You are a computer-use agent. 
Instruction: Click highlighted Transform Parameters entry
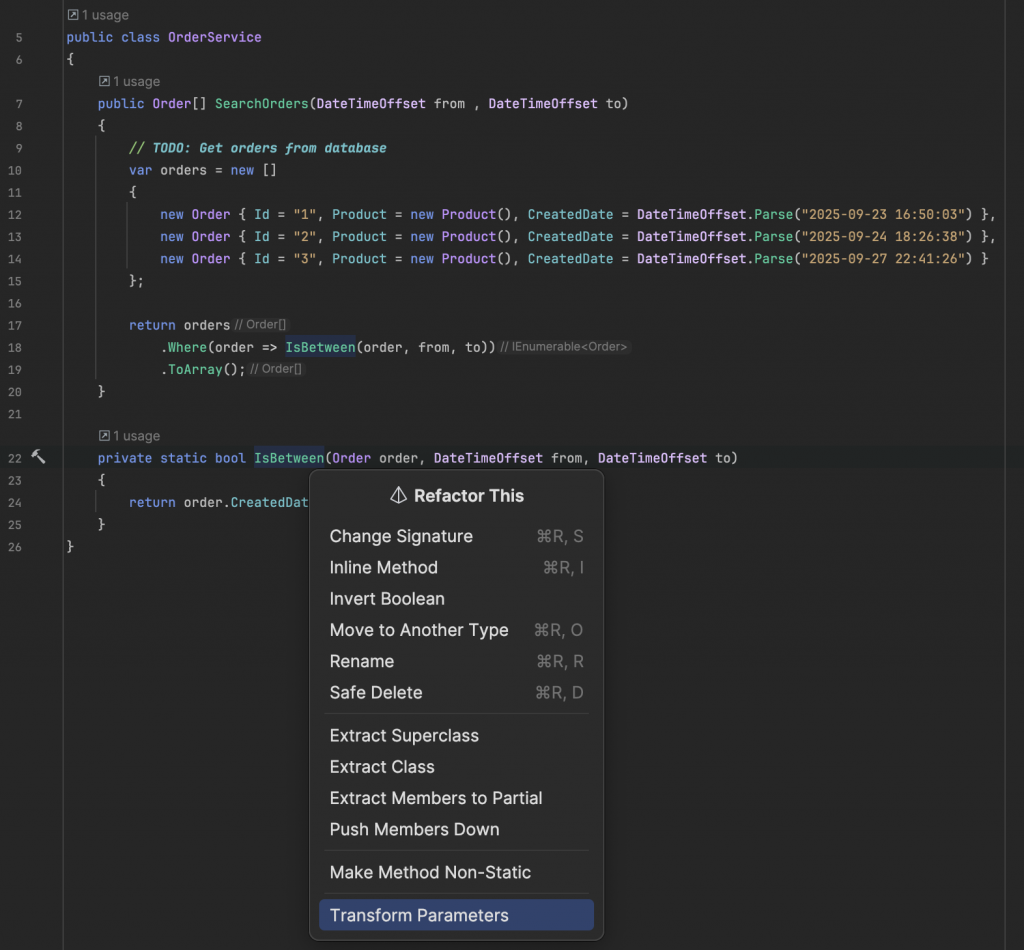coord(456,915)
